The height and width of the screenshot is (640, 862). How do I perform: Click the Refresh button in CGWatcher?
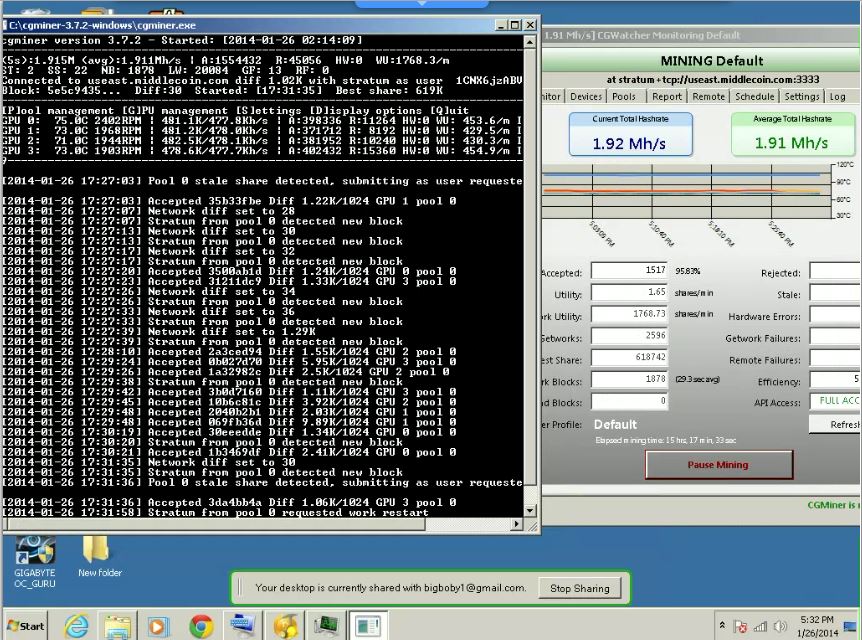(x=836, y=424)
